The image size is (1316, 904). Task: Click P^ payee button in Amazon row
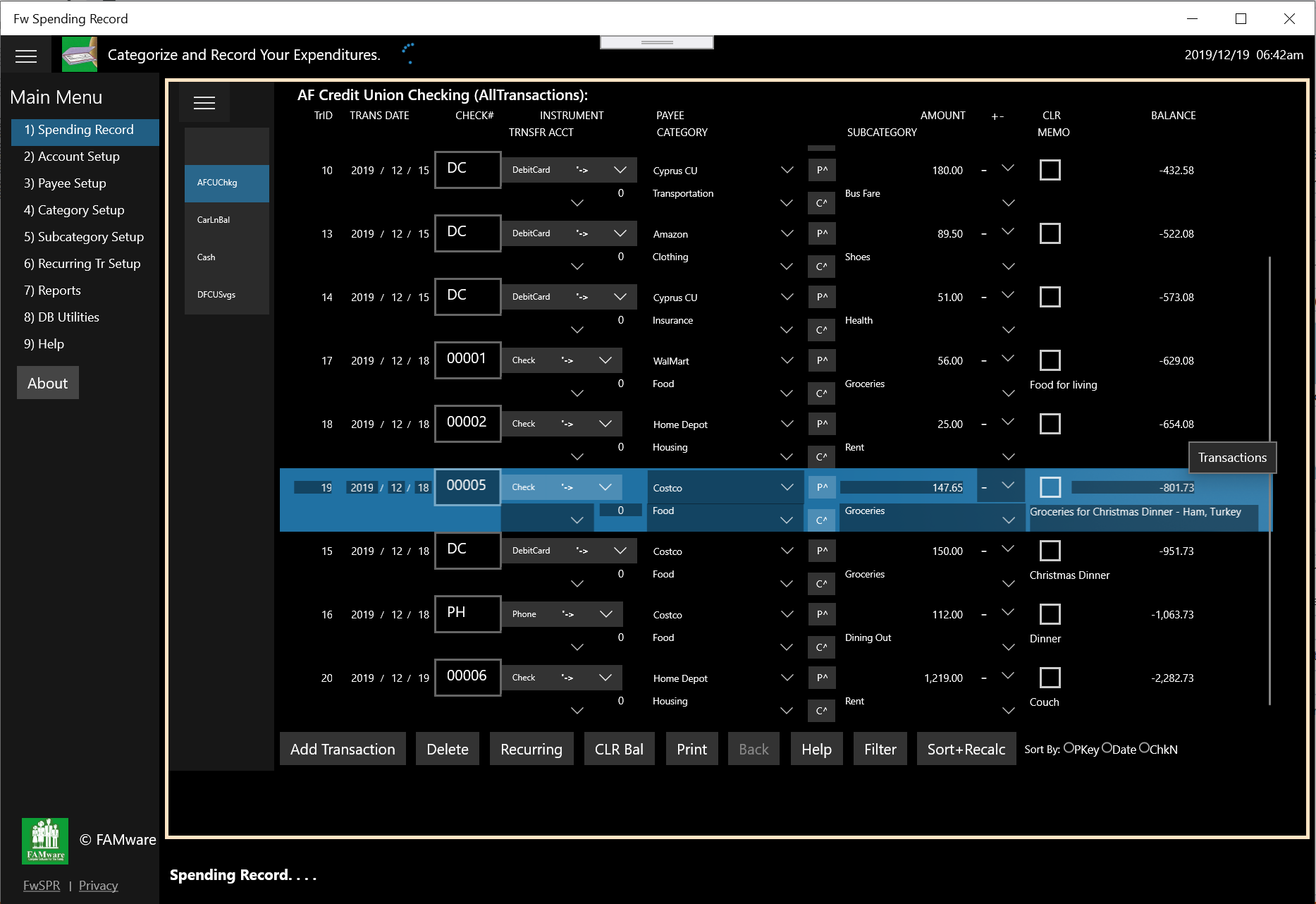[821, 233]
